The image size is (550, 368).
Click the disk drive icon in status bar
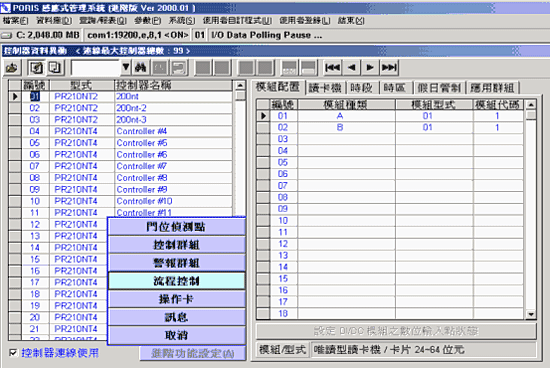(7, 35)
